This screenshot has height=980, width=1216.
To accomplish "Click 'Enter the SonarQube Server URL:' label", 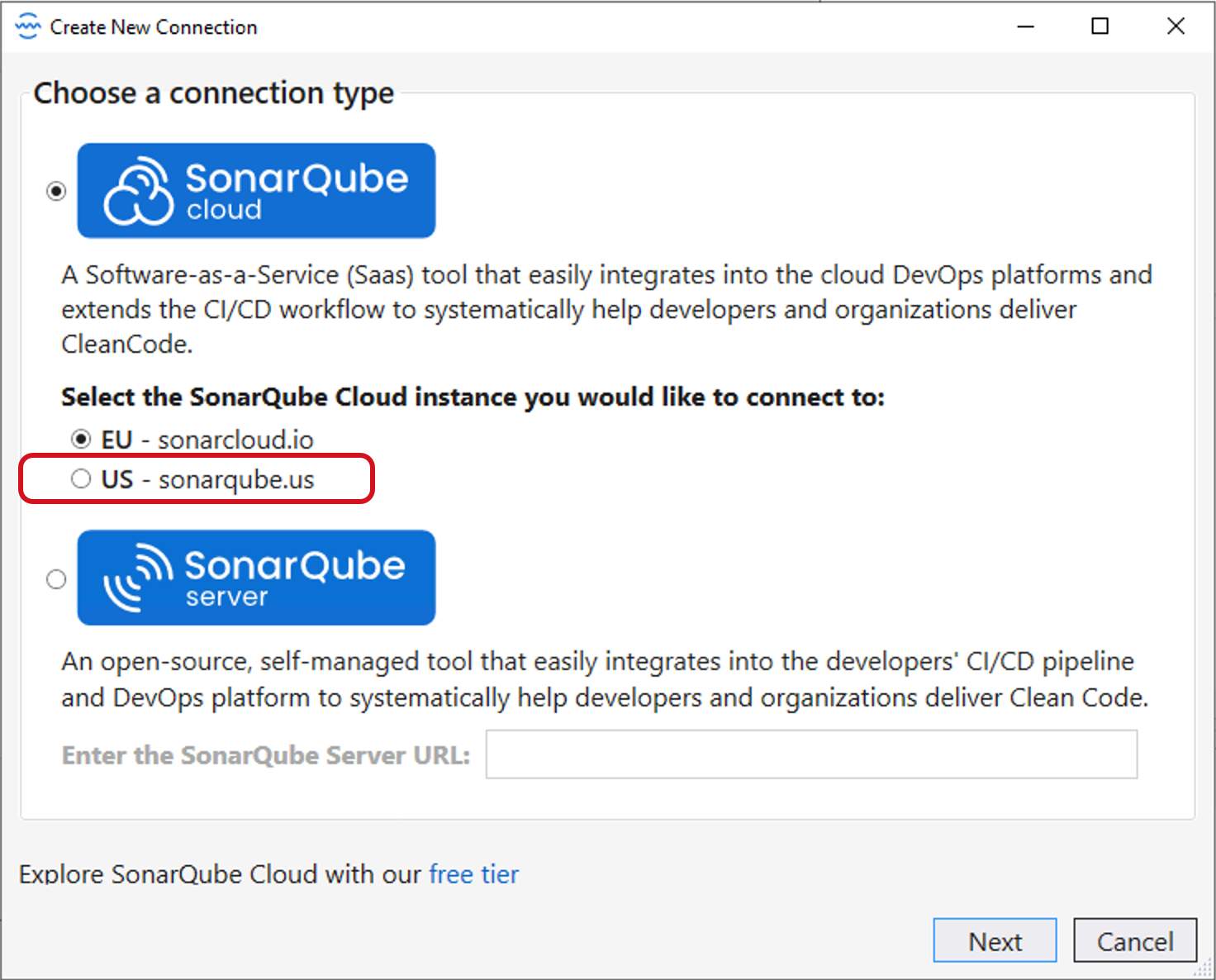I will click(265, 755).
